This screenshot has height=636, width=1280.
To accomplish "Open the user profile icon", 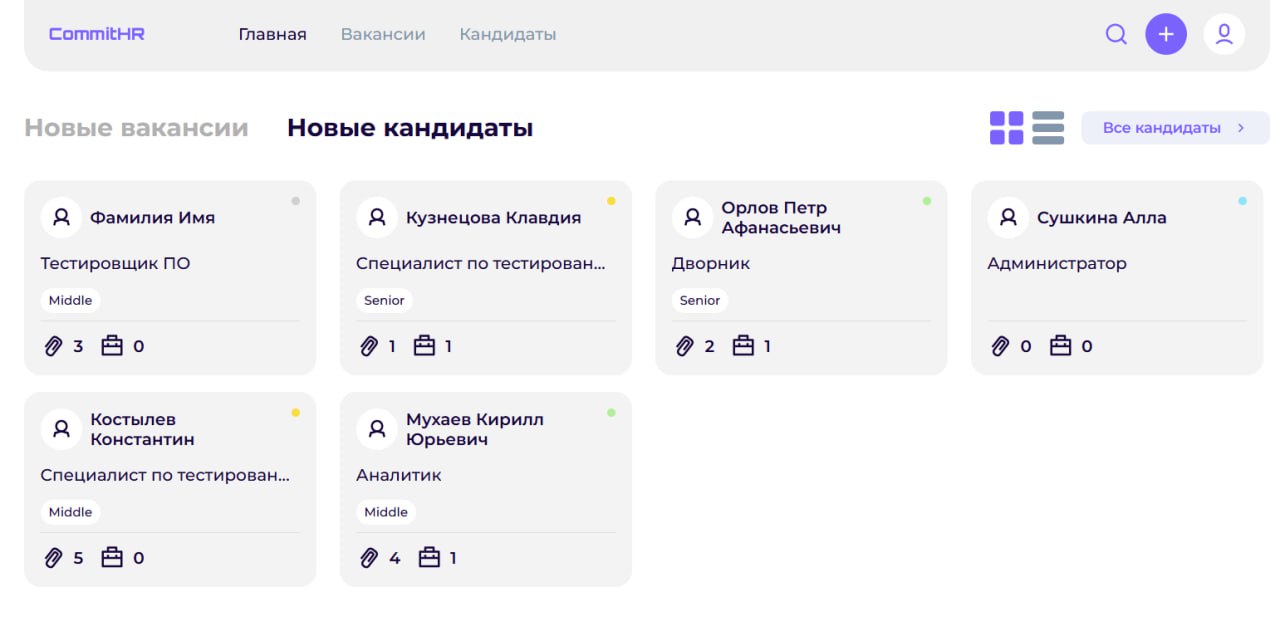I will [1223, 34].
